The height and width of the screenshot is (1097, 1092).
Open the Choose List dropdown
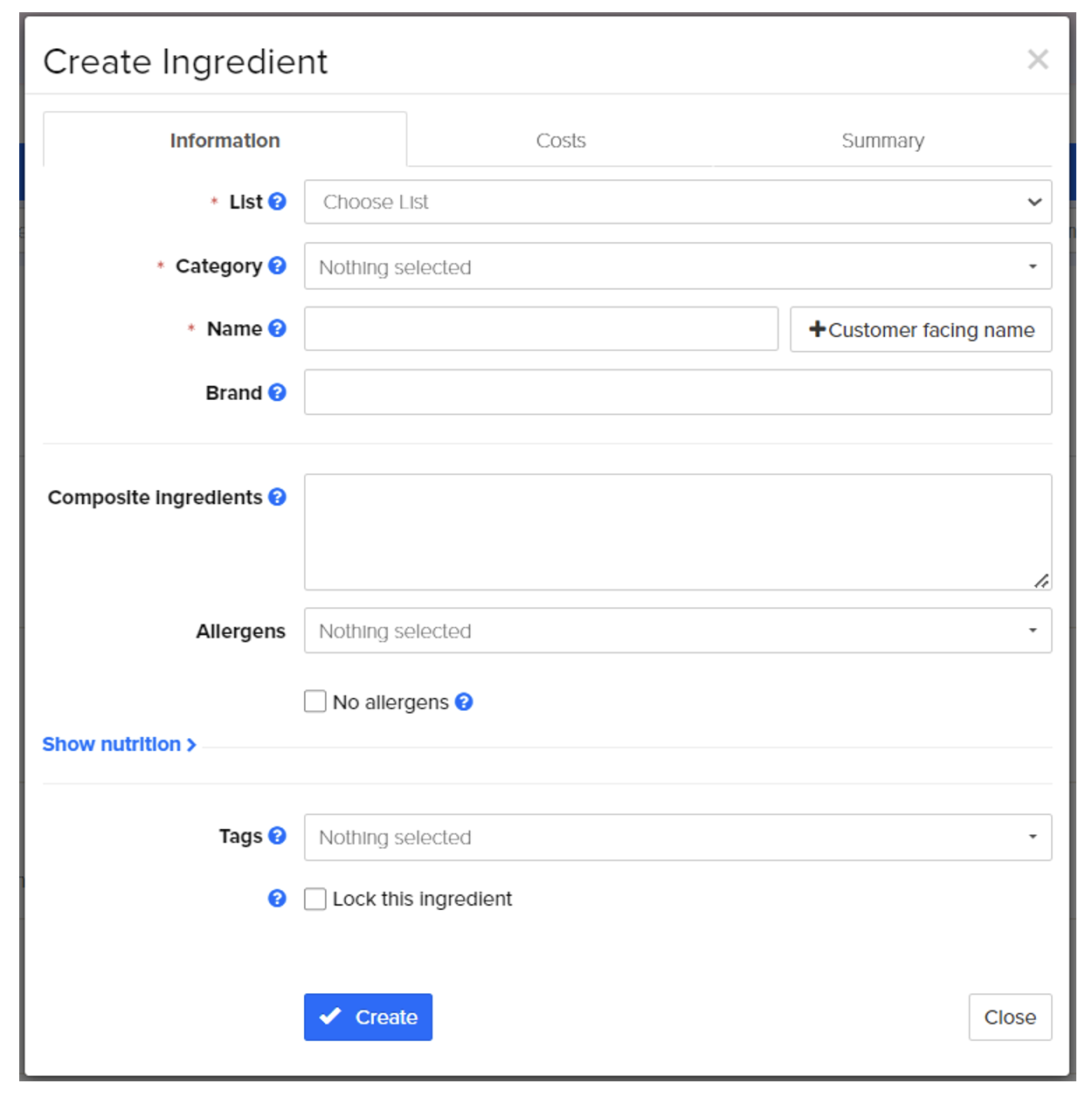678,202
